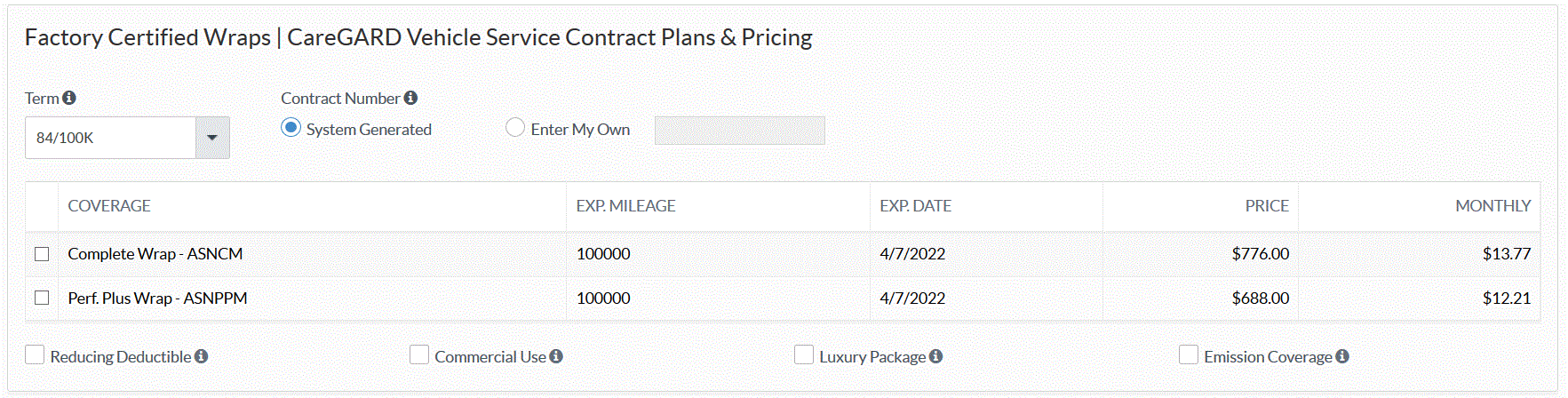Click the Reducing Deductible info icon
This screenshot has width=1568, height=398.
202,356
